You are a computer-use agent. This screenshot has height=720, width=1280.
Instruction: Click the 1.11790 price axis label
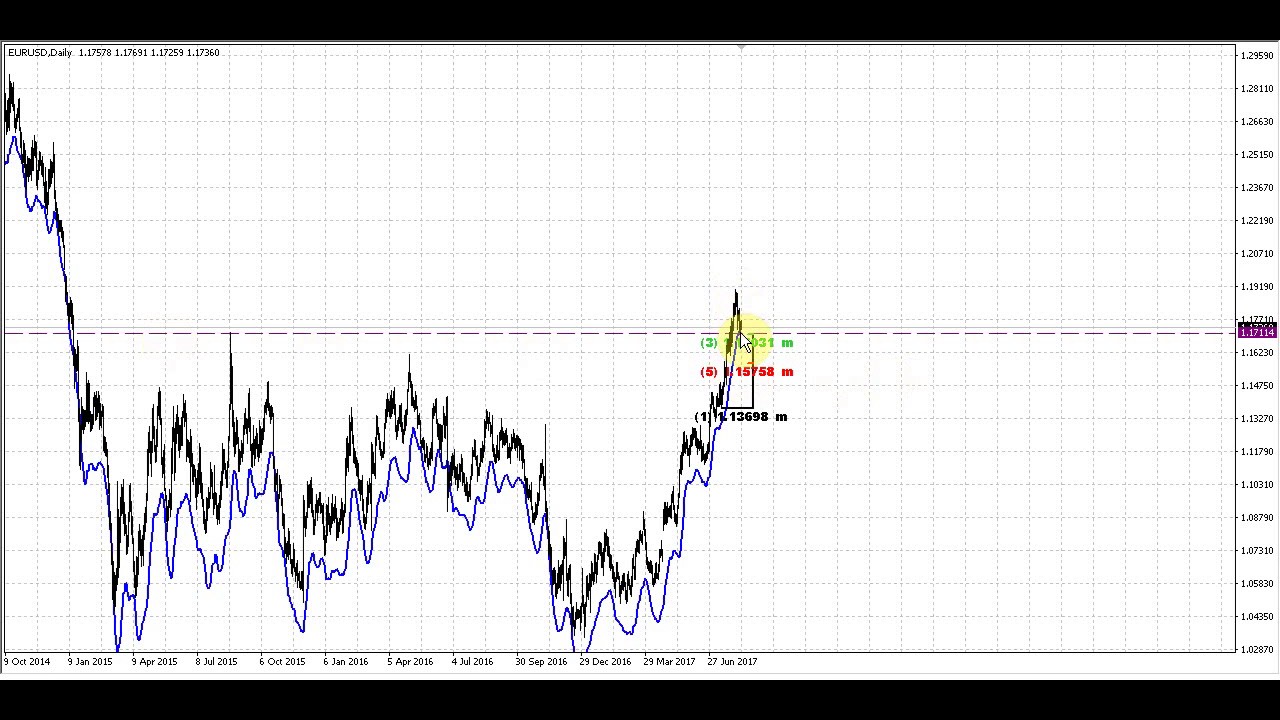pyautogui.click(x=1257, y=452)
